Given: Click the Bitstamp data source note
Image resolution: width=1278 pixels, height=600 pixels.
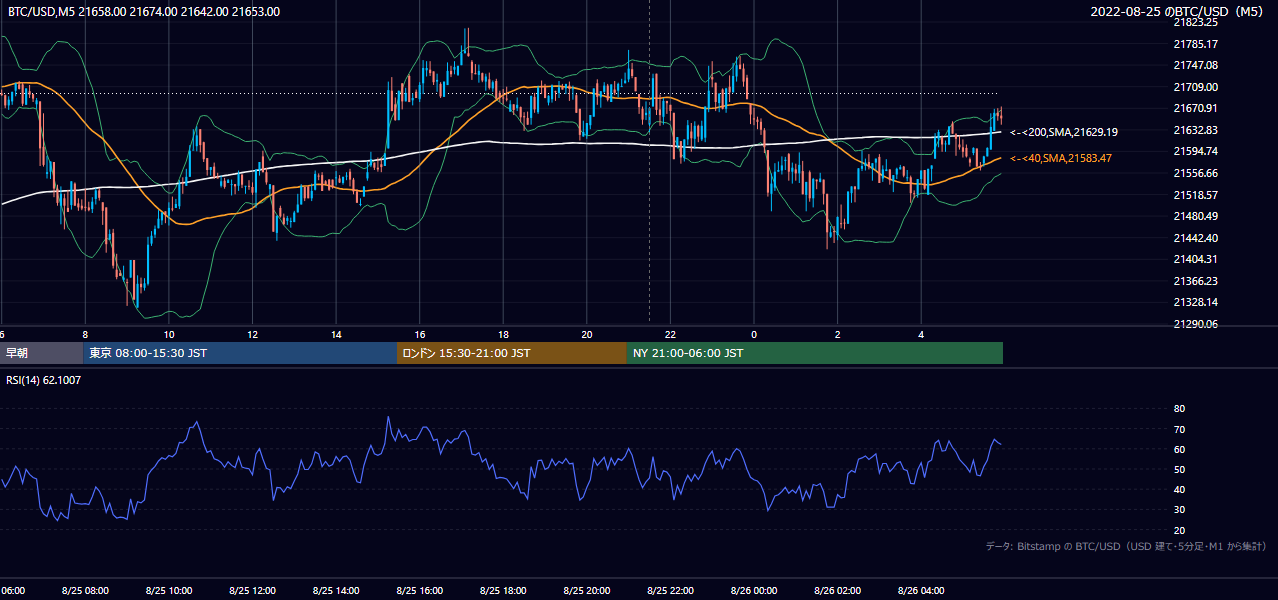Looking at the screenshot, I should pos(1126,546).
